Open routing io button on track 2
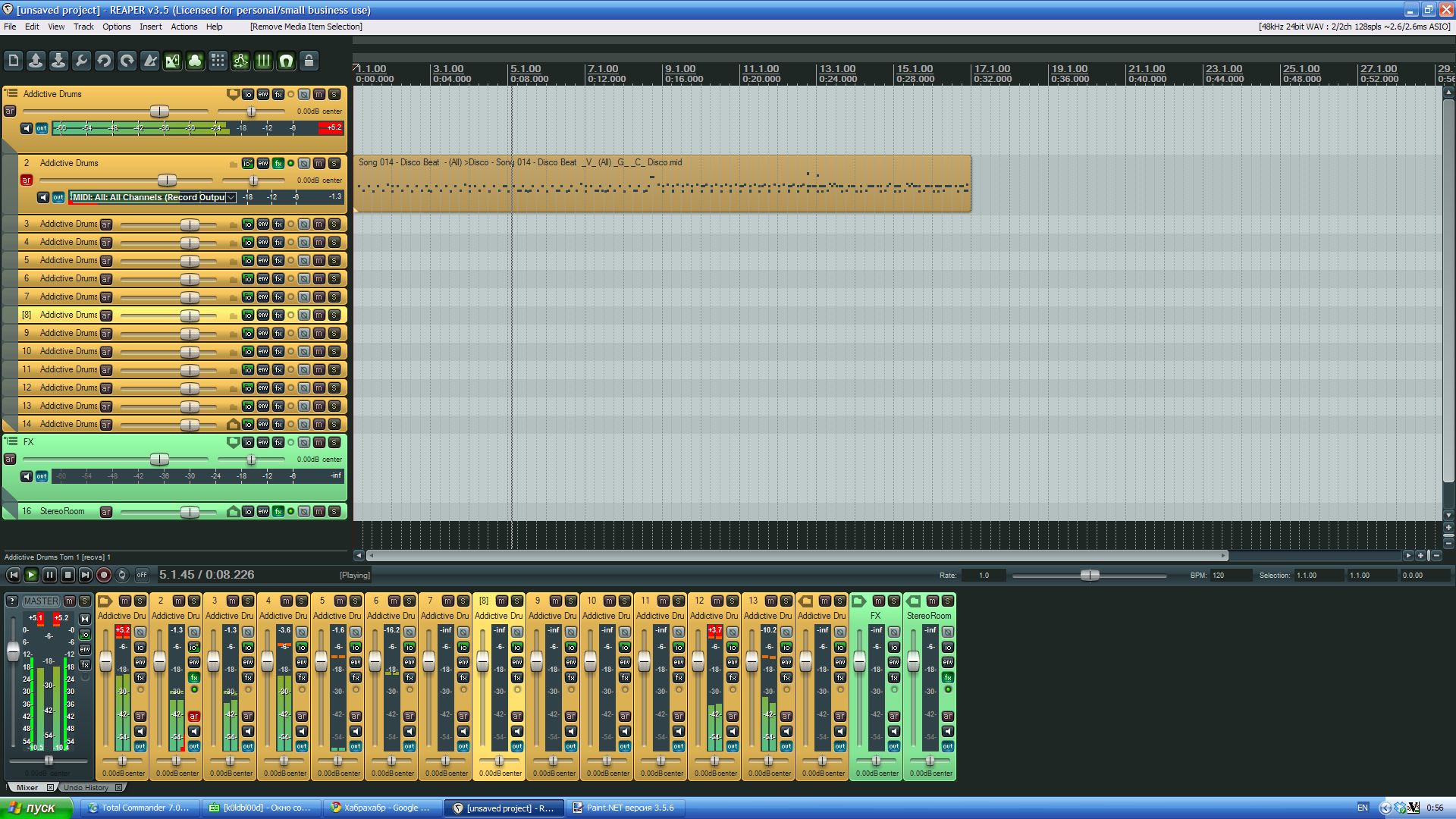Image resolution: width=1456 pixels, height=819 pixels. tap(247, 163)
